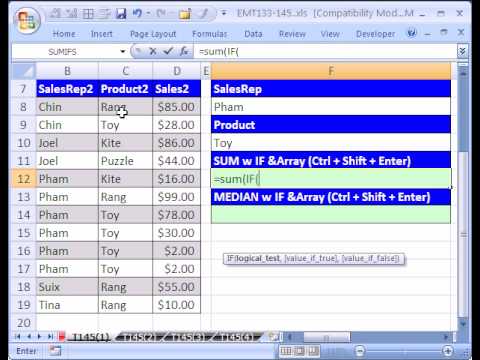Select column C header
480x360 pixels.
coord(125,71)
